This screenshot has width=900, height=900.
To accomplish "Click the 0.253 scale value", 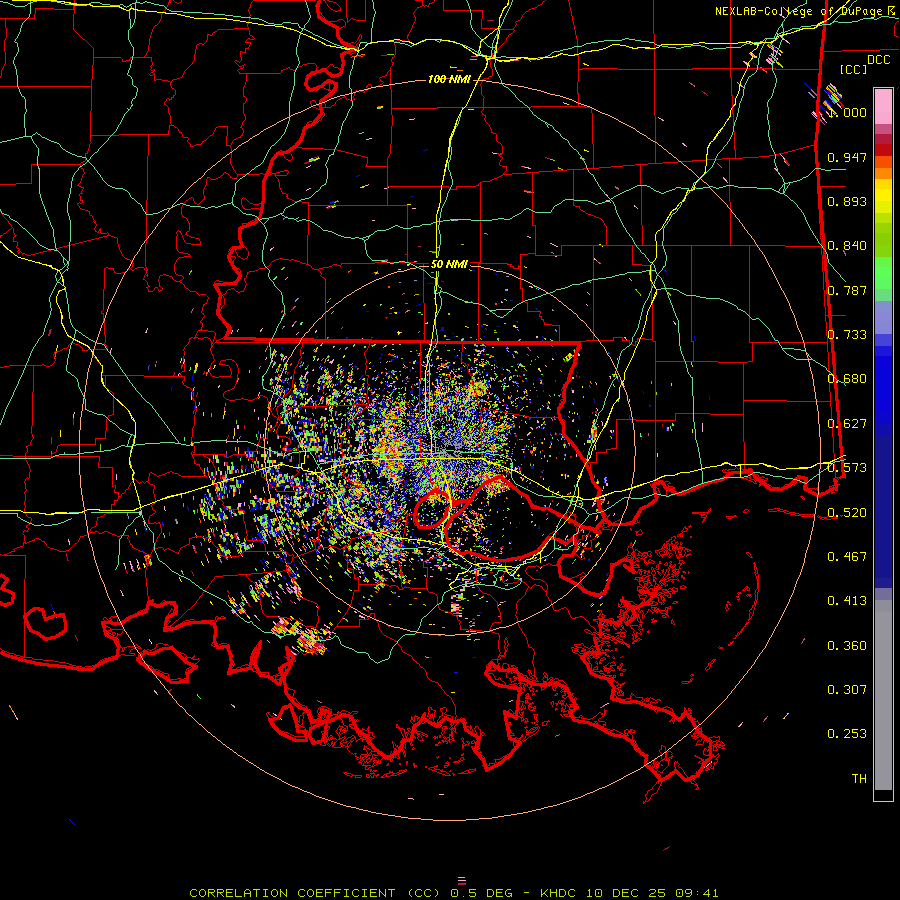I will click(847, 734).
